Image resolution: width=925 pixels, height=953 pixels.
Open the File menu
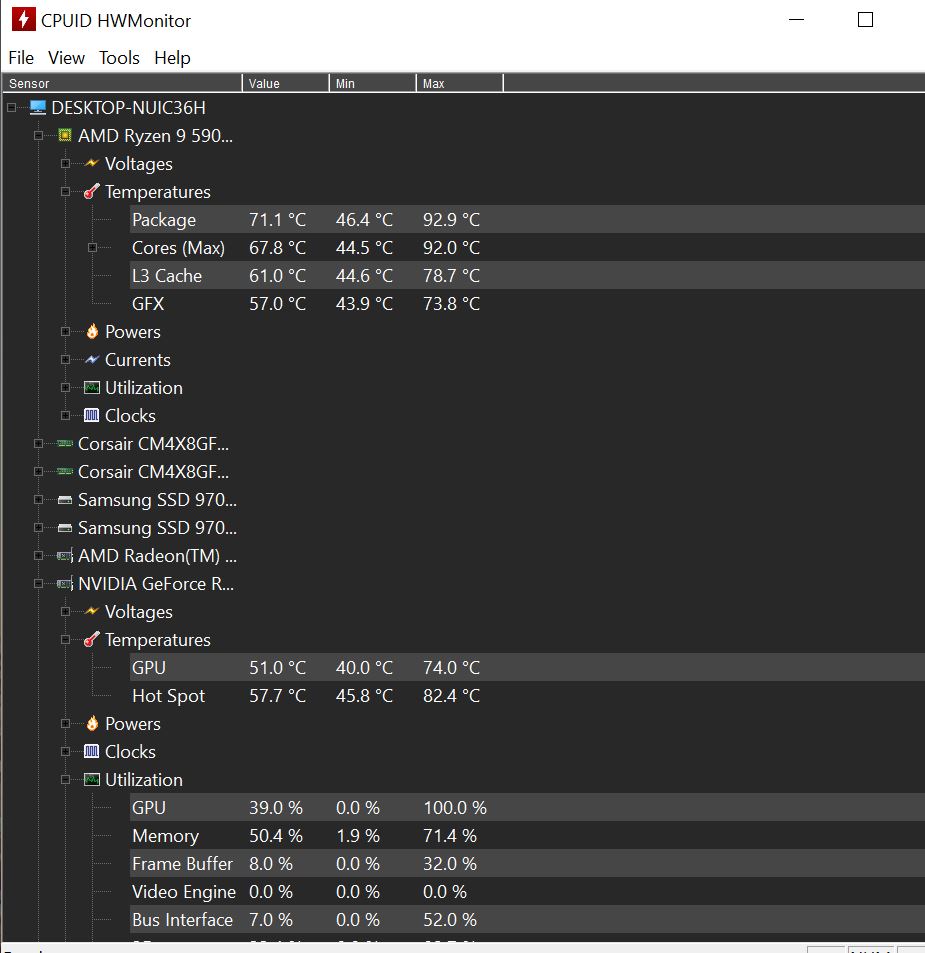[x=21, y=58]
